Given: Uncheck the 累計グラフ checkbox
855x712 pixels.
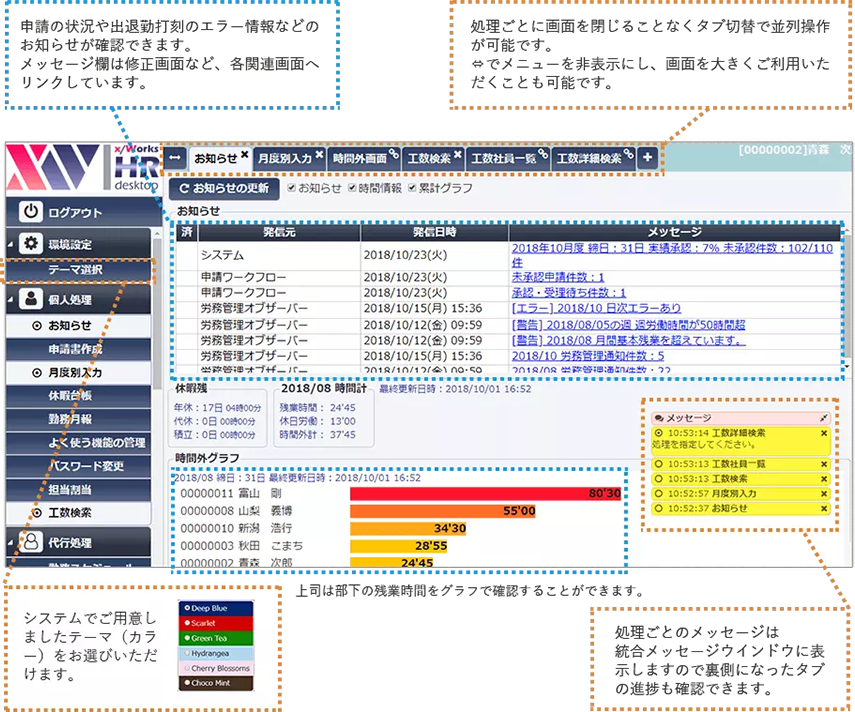Looking at the screenshot, I should click(413, 190).
